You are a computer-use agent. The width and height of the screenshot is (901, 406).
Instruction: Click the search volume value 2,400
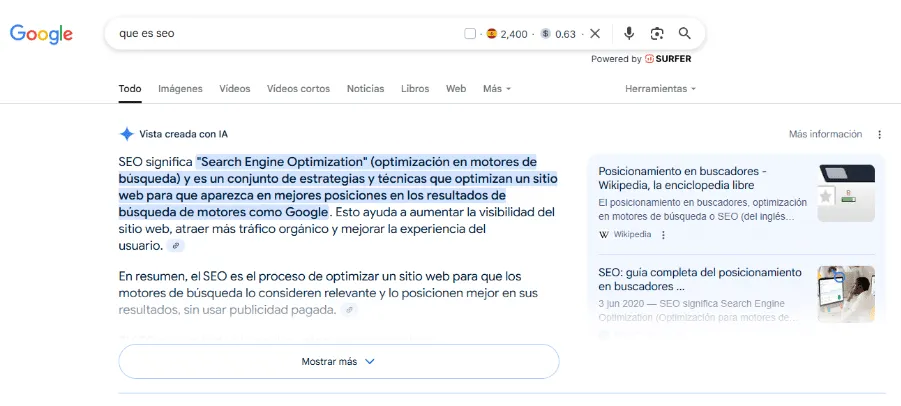click(514, 34)
